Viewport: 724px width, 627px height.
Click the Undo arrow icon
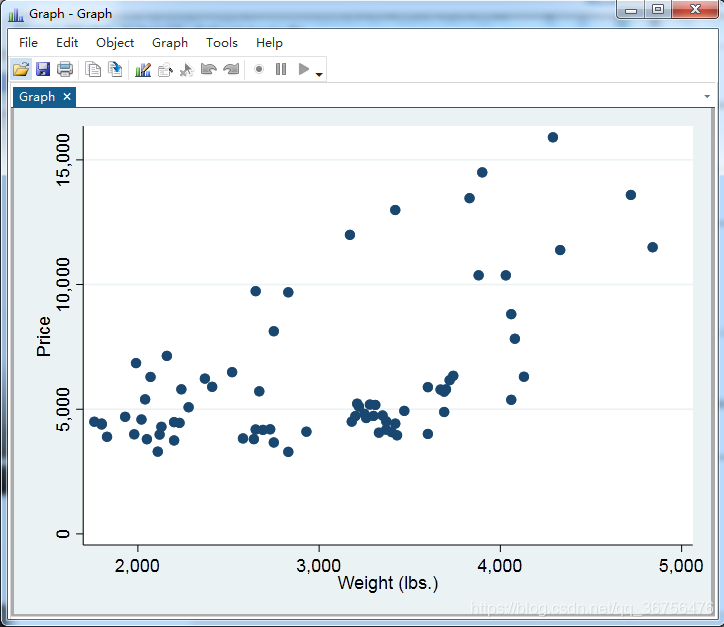pos(209,69)
